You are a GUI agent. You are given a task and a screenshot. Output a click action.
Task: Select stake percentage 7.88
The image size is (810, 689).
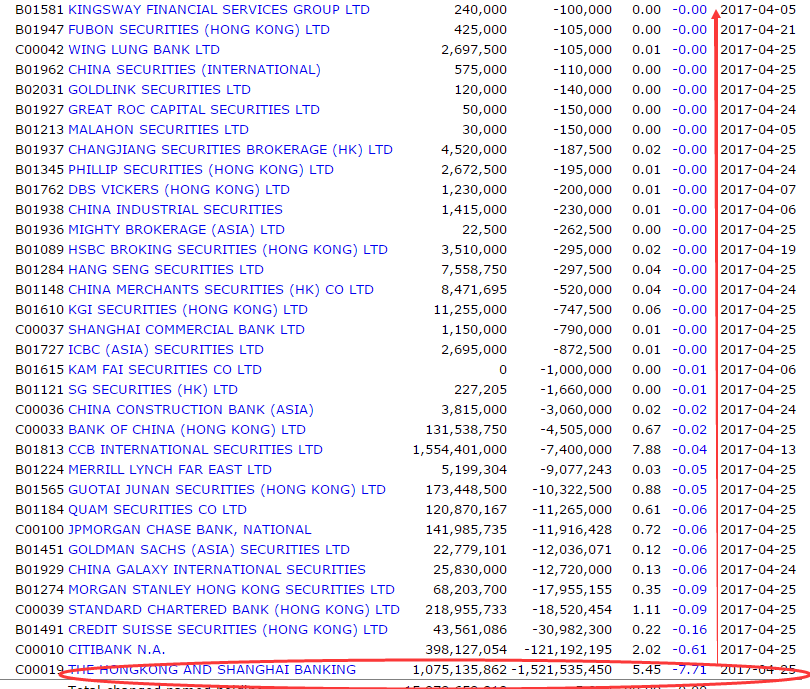pos(646,450)
